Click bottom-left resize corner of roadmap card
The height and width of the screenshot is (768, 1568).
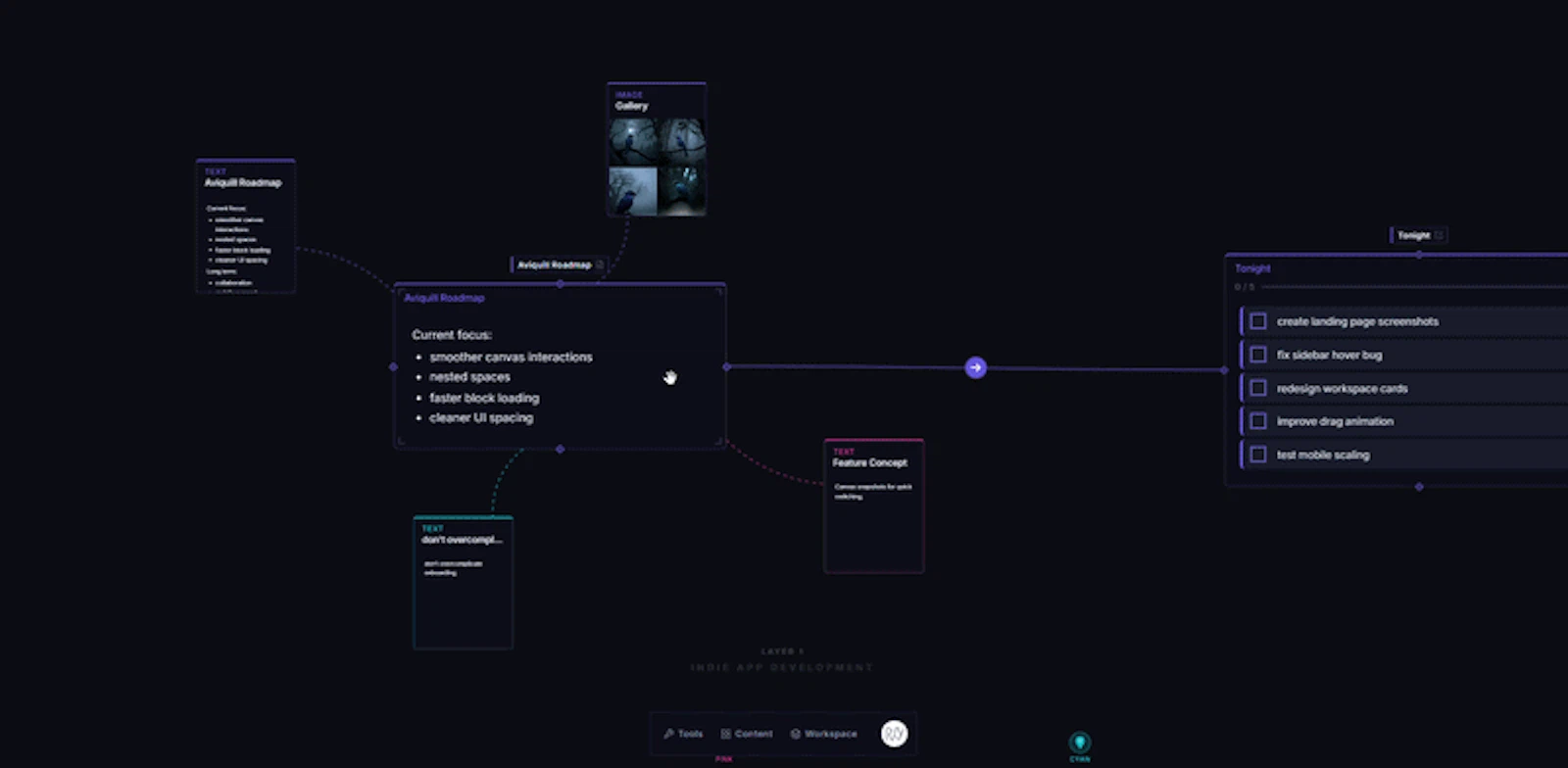[x=401, y=442]
